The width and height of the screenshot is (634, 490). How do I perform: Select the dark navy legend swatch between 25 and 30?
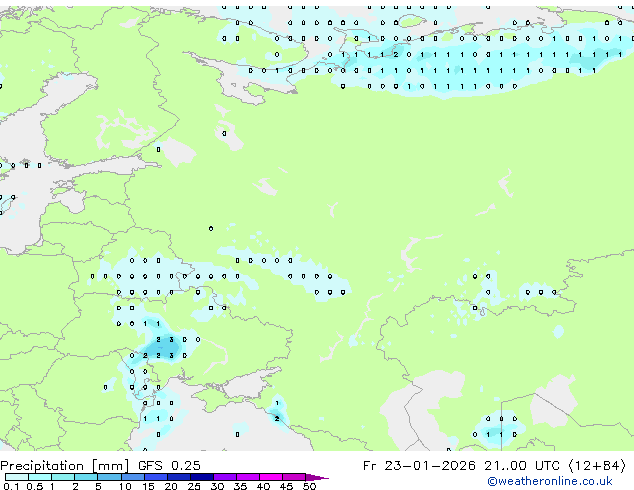(202, 477)
